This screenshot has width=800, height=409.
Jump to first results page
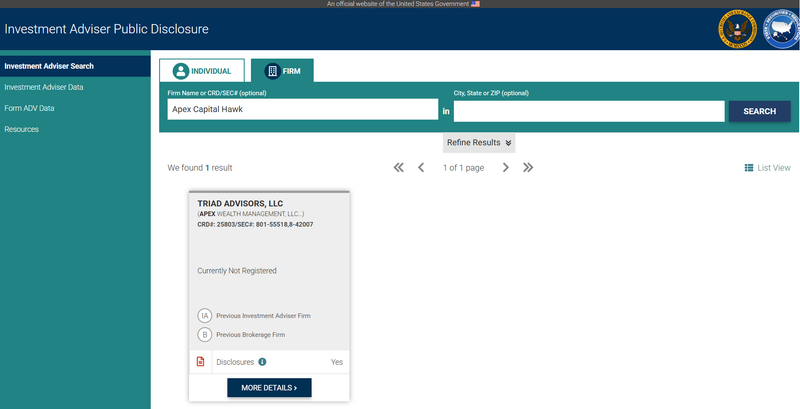[x=398, y=168]
